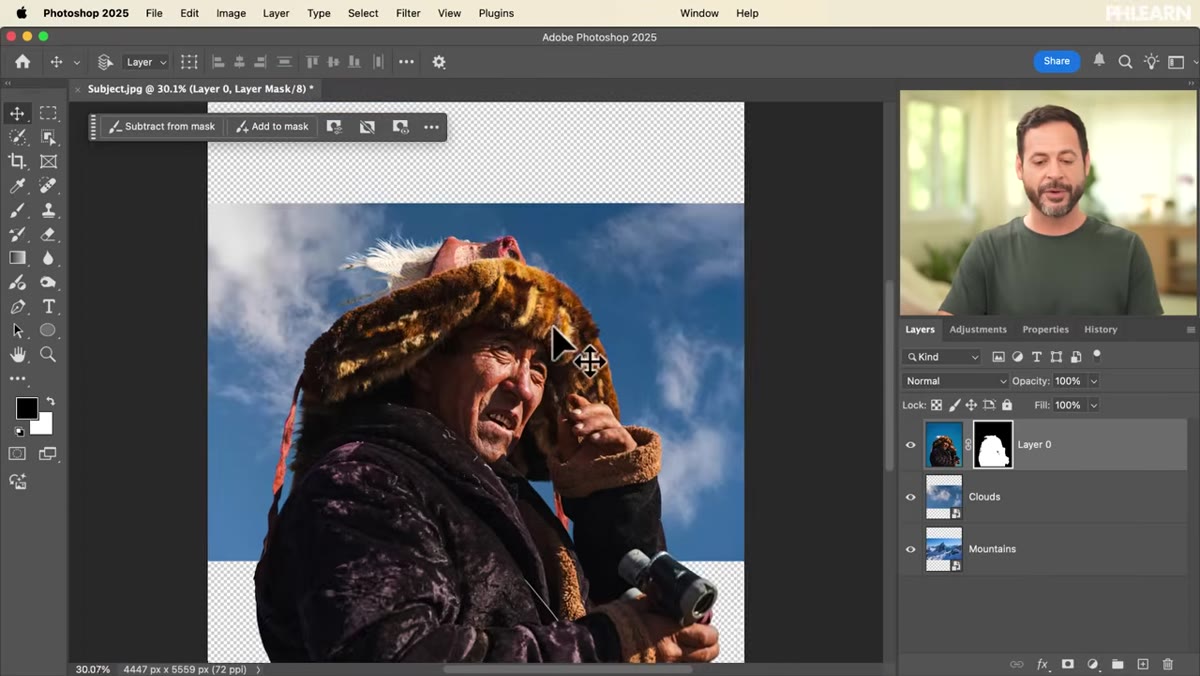Open notifications bell

(x=1099, y=61)
